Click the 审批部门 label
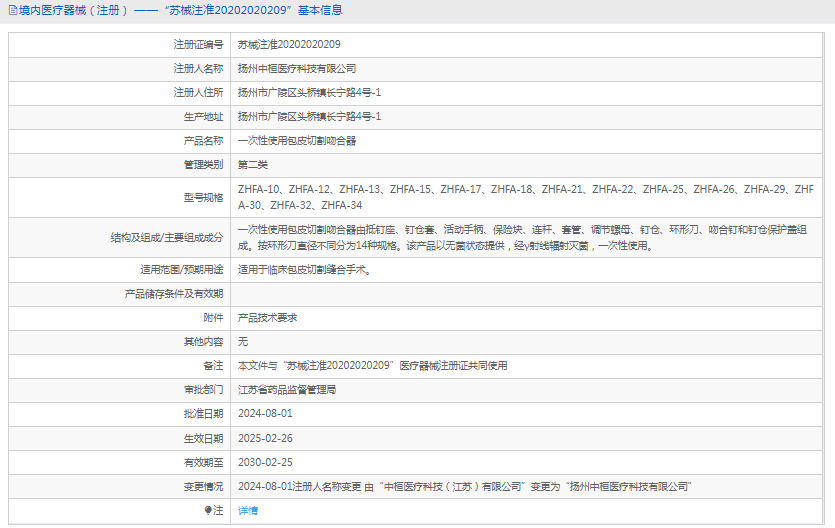The width and height of the screenshot is (835, 528). 203,390
